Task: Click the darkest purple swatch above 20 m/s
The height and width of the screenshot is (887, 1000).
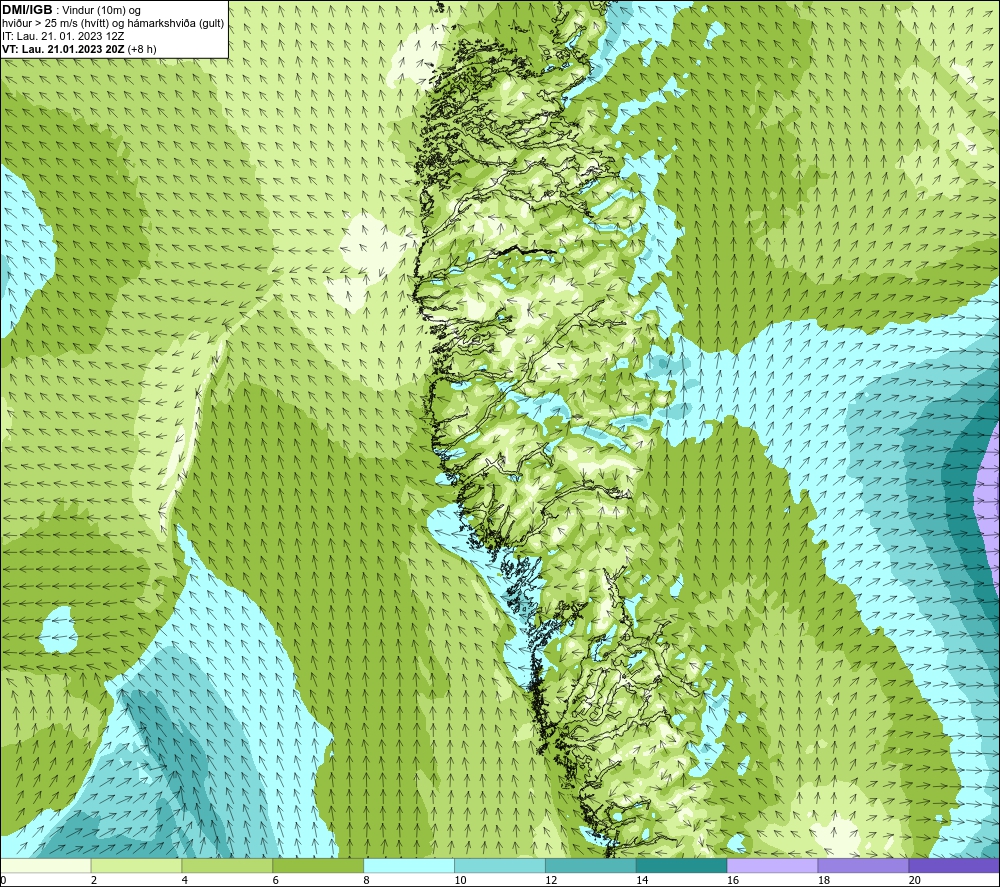Action: [x=954, y=865]
